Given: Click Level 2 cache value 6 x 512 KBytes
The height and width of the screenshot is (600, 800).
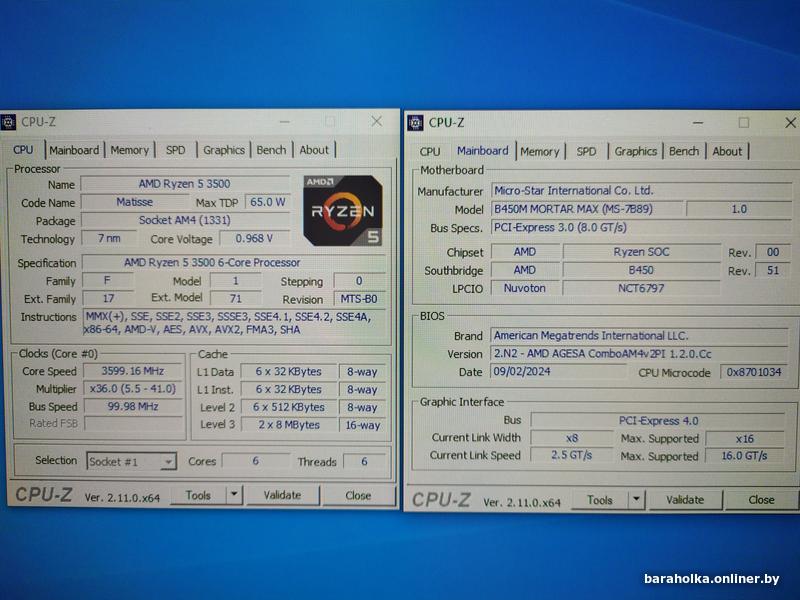Looking at the screenshot, I should click(289, 407).
